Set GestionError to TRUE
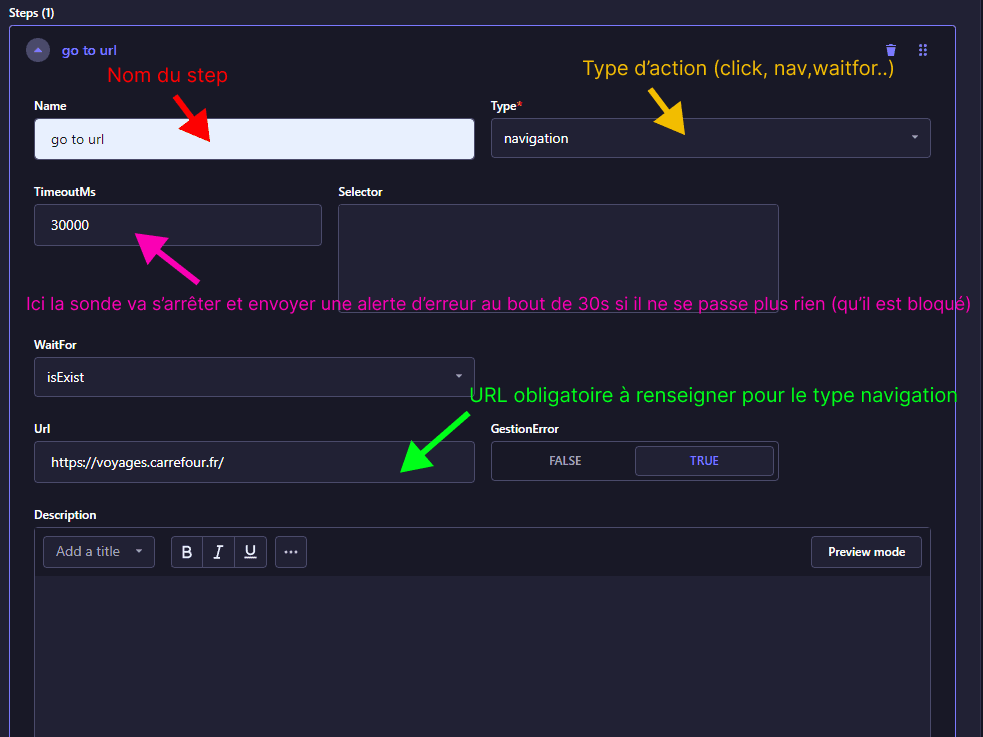The width and height of the screenshot is (983, 737). point(704,461)
